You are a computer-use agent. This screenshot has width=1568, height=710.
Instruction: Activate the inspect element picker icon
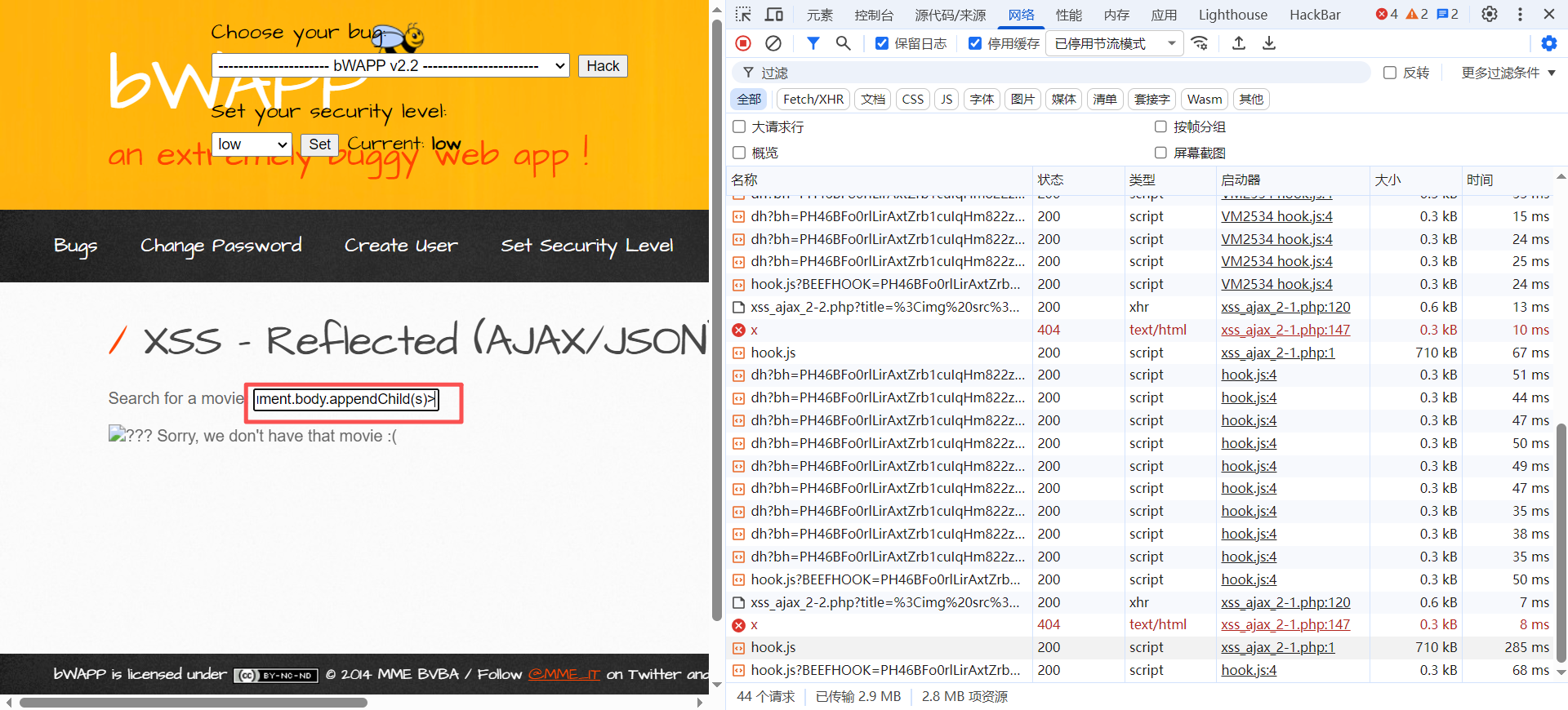[x=743, y=15]
